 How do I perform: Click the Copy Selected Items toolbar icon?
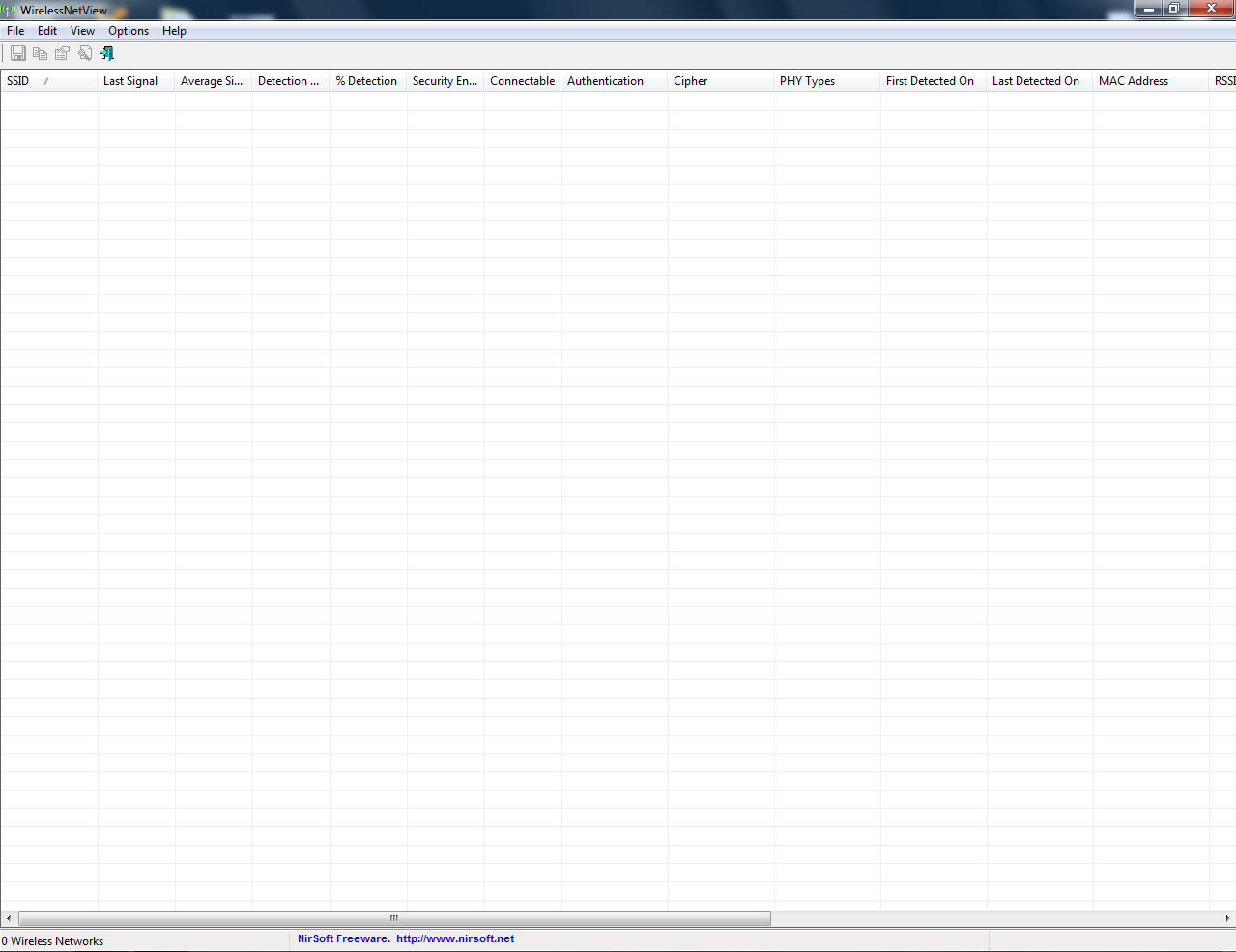tap(40, 53)
